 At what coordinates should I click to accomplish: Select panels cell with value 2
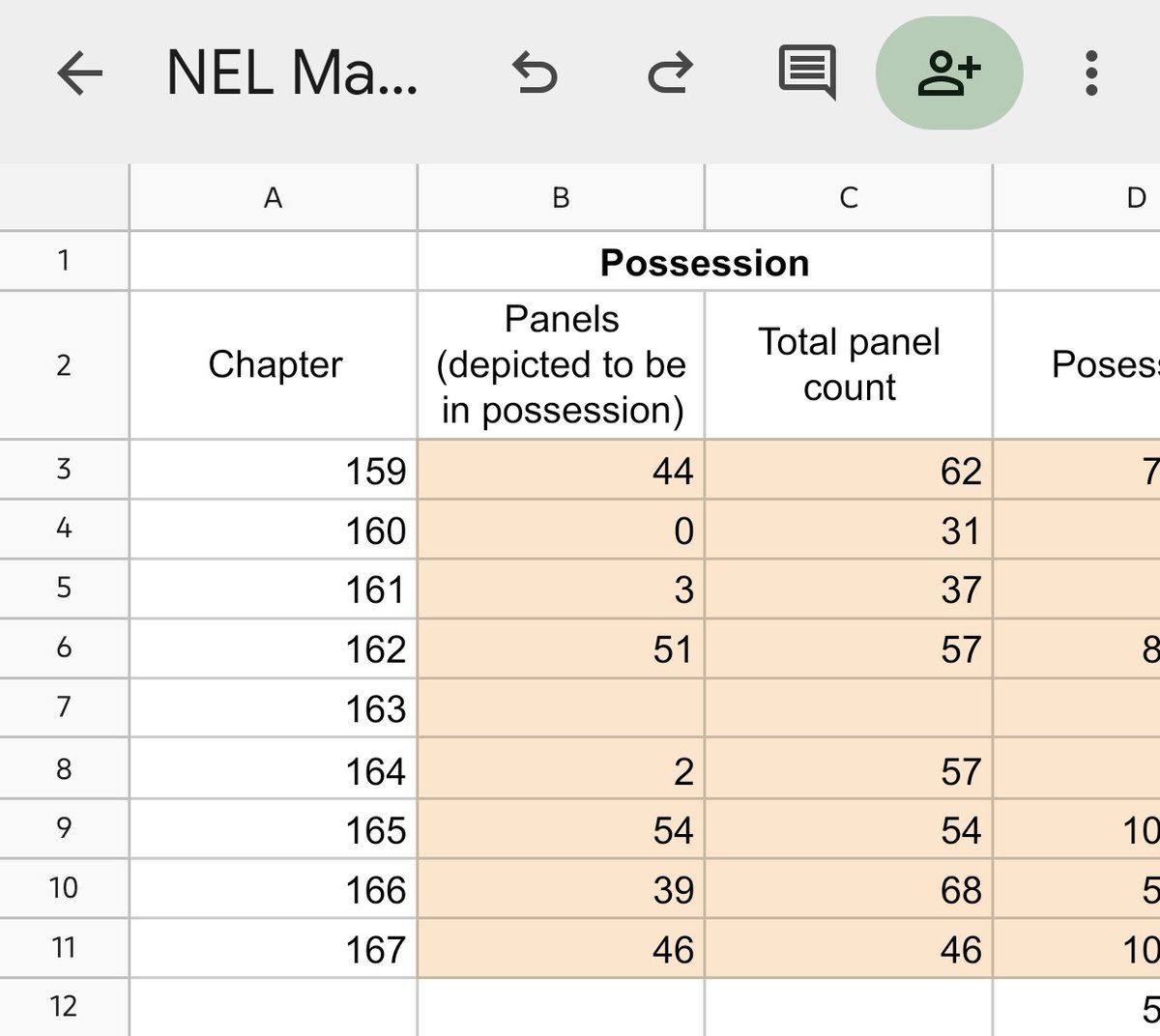tap(561, 769)
